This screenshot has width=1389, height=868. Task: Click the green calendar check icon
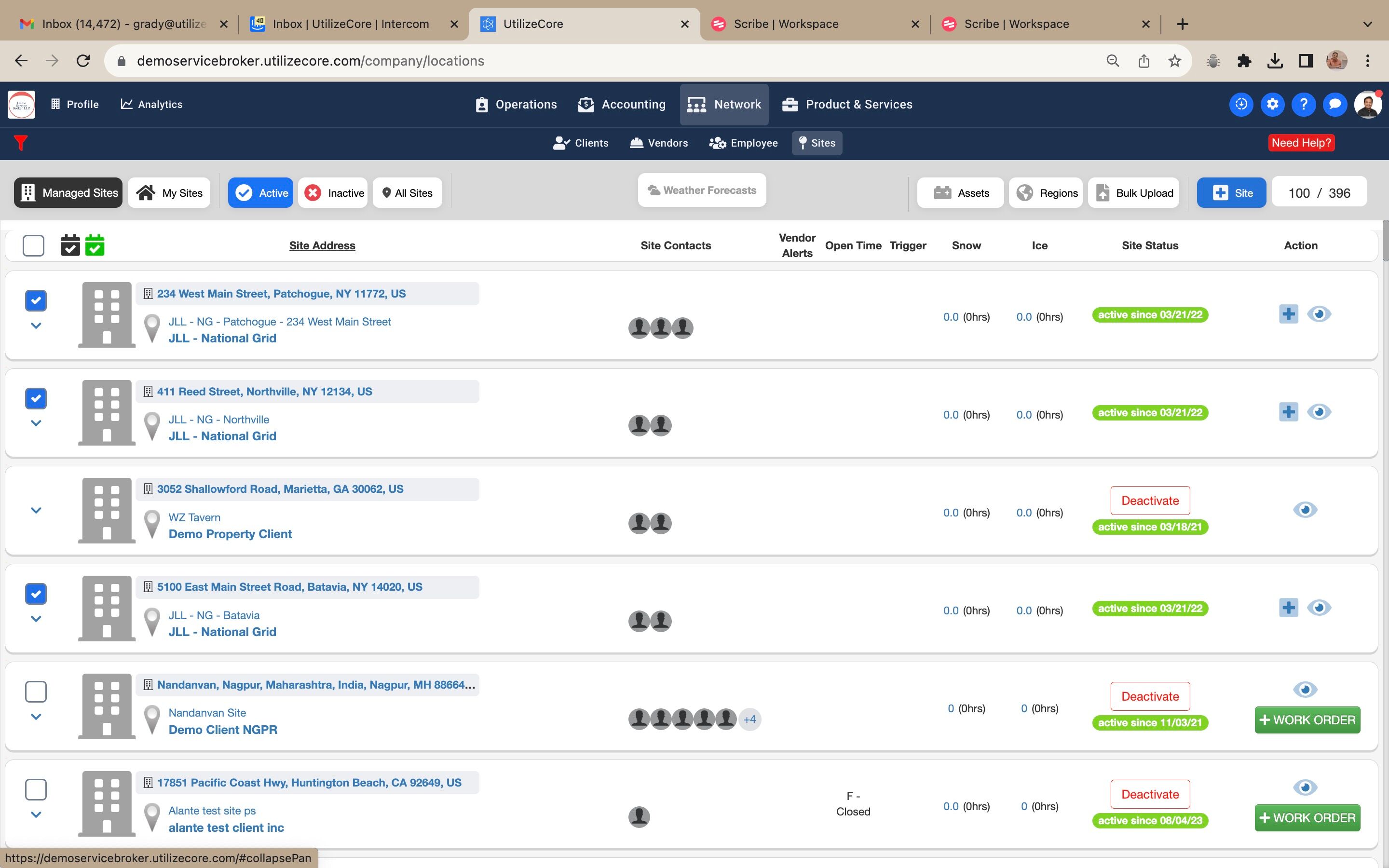[95, 245]
